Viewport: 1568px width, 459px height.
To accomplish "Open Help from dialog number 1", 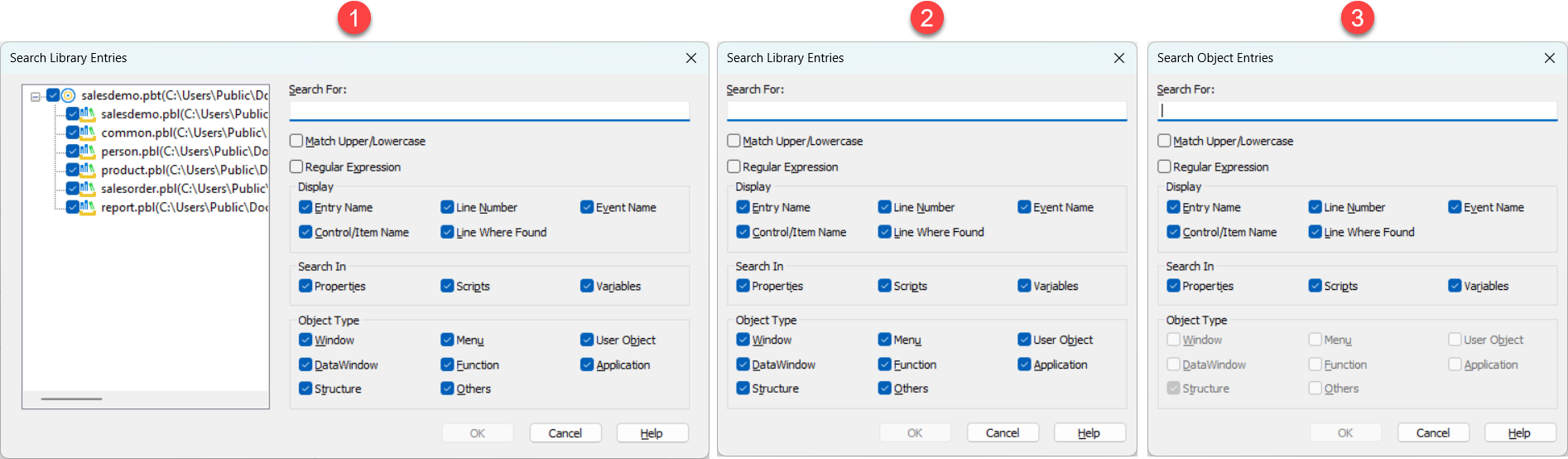I will [x=651, y=433].
